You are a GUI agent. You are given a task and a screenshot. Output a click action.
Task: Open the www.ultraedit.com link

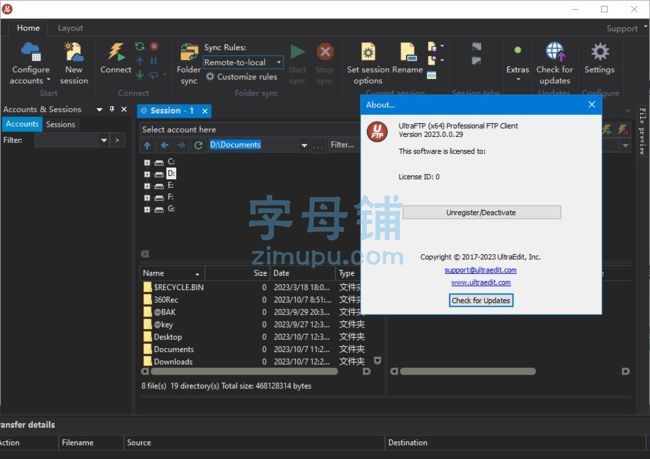click(x=481, y=282)
